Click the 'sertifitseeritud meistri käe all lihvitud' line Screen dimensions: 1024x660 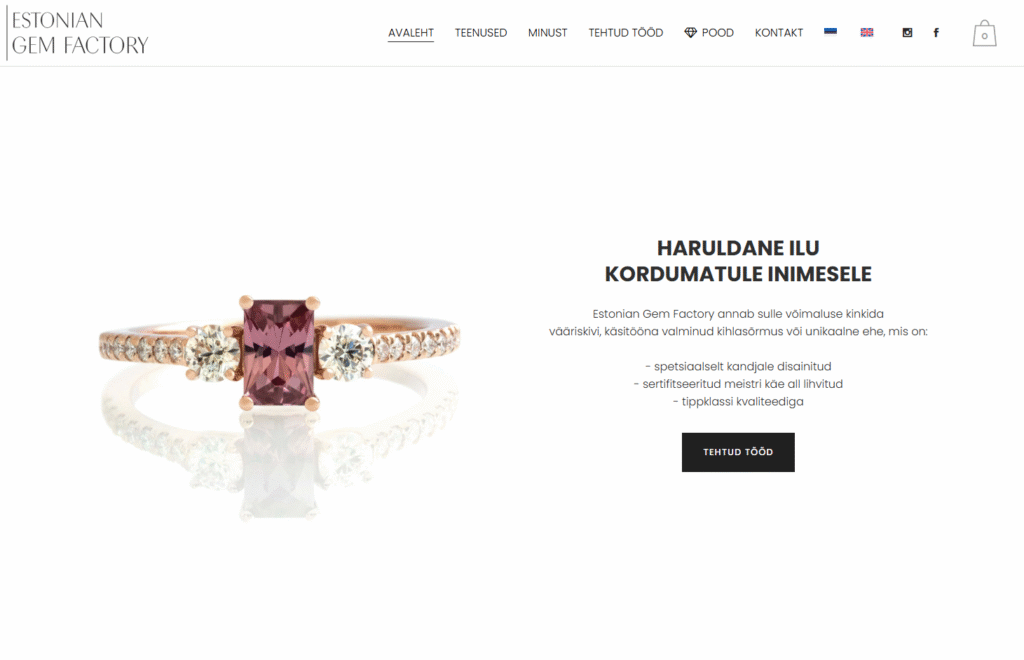(738, 384)
